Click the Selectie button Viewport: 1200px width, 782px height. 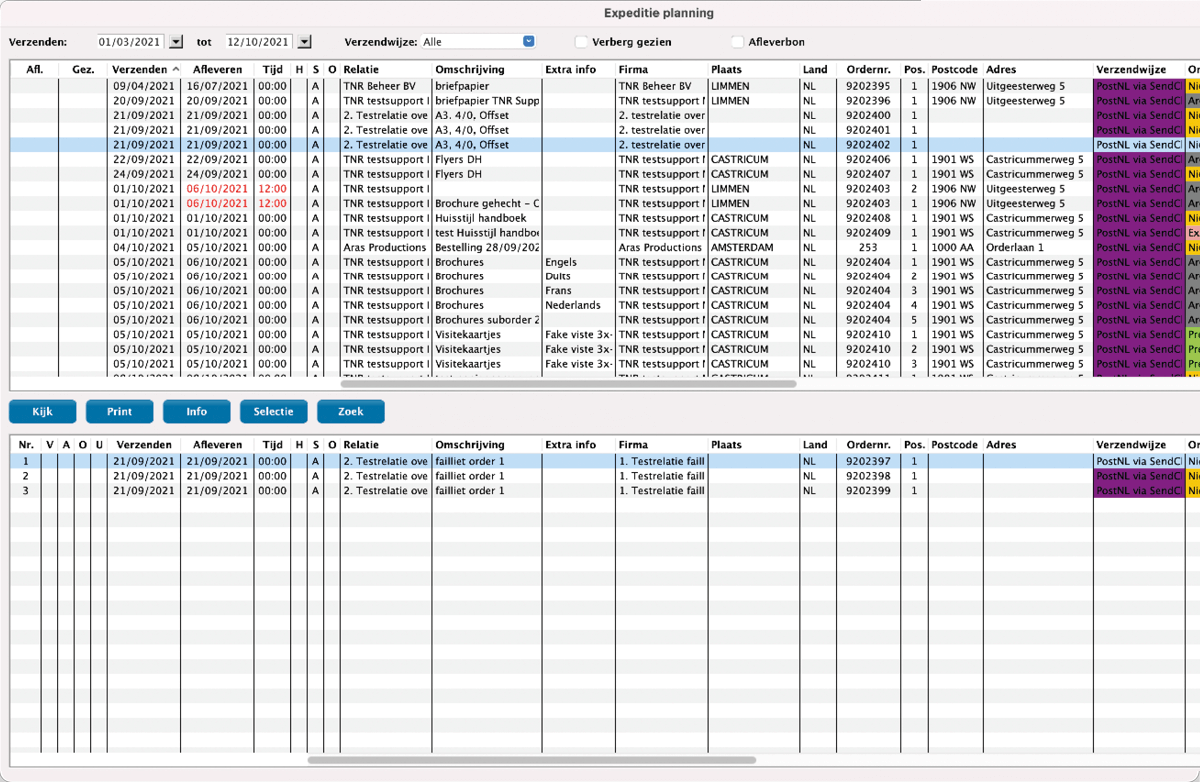coord(273,412)
